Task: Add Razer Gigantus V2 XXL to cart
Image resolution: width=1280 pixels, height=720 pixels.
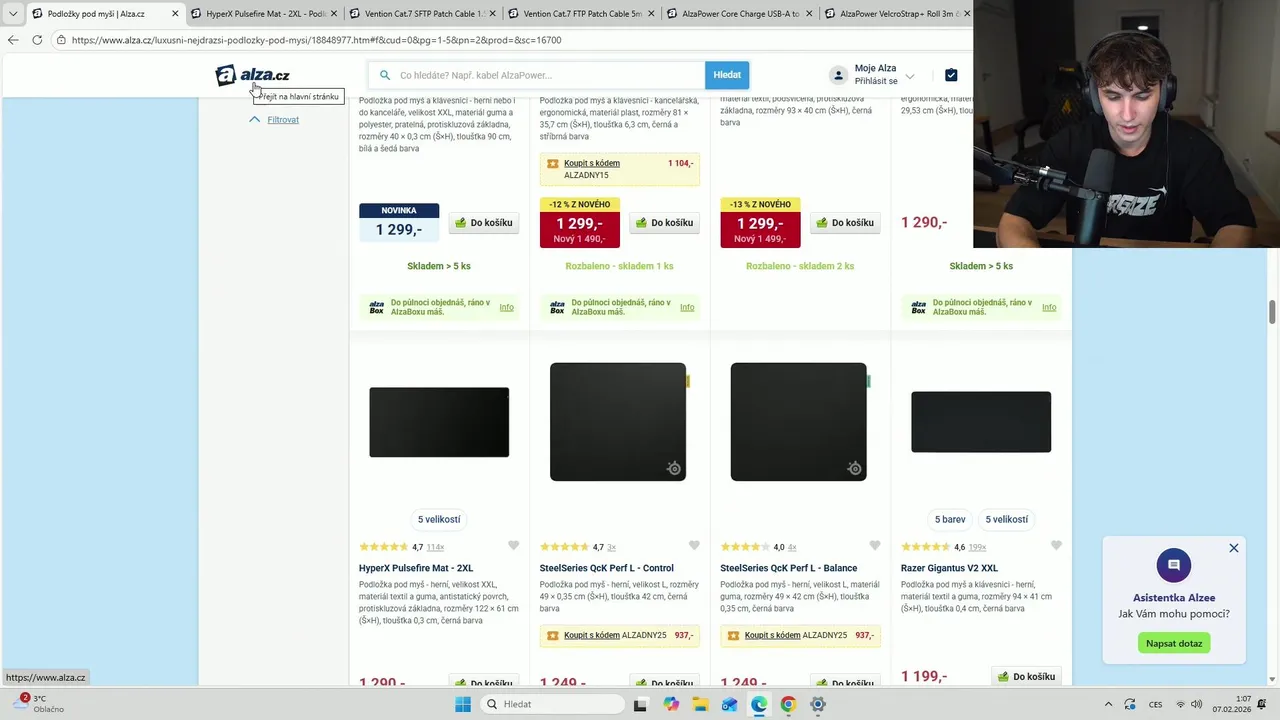Action: click(1026, 676)
